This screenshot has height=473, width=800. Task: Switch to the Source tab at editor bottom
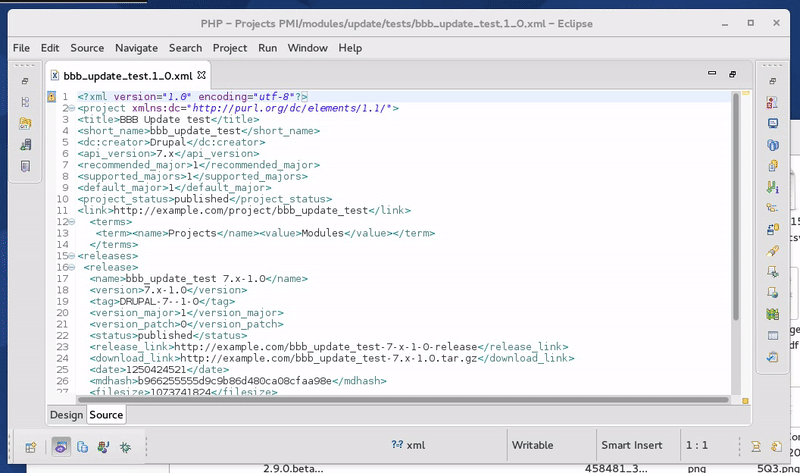[x=106, y=415]
